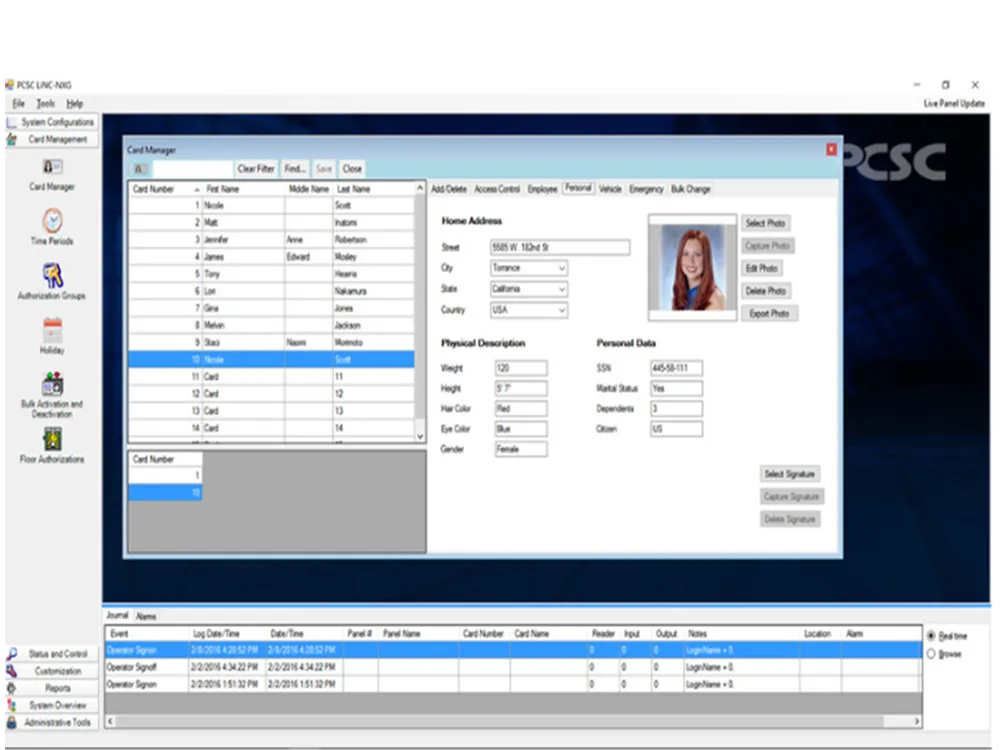Expand the State dropdown showing California

pyautogui.click(x=561, y=289)
